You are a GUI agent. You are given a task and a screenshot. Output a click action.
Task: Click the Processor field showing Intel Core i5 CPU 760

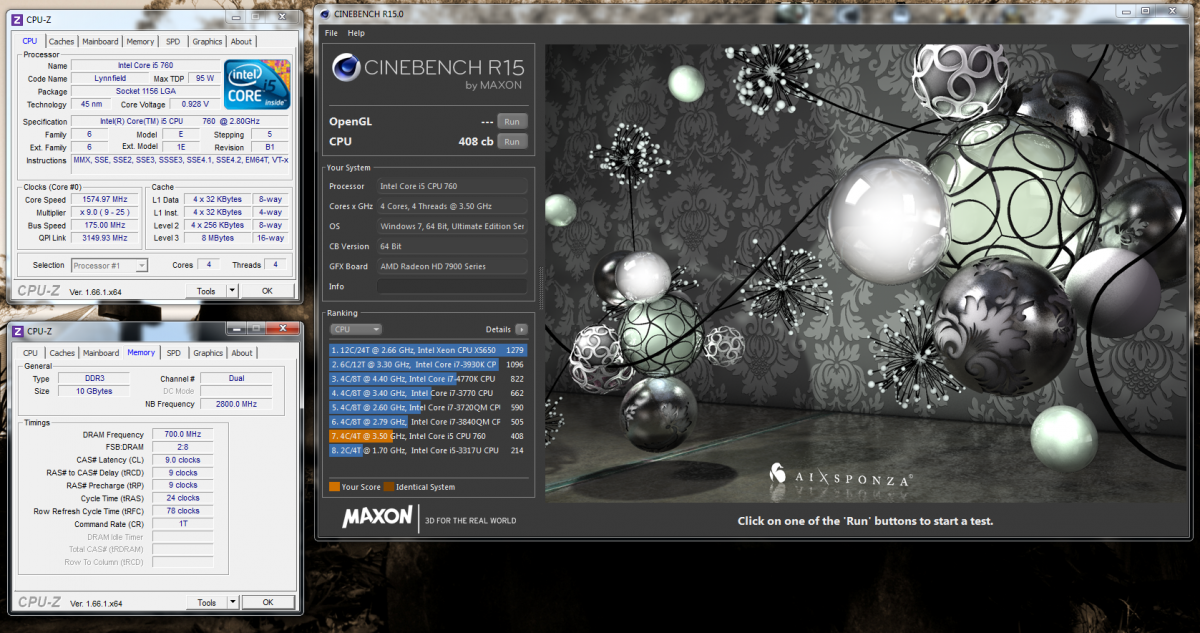(x=452, y=186)
